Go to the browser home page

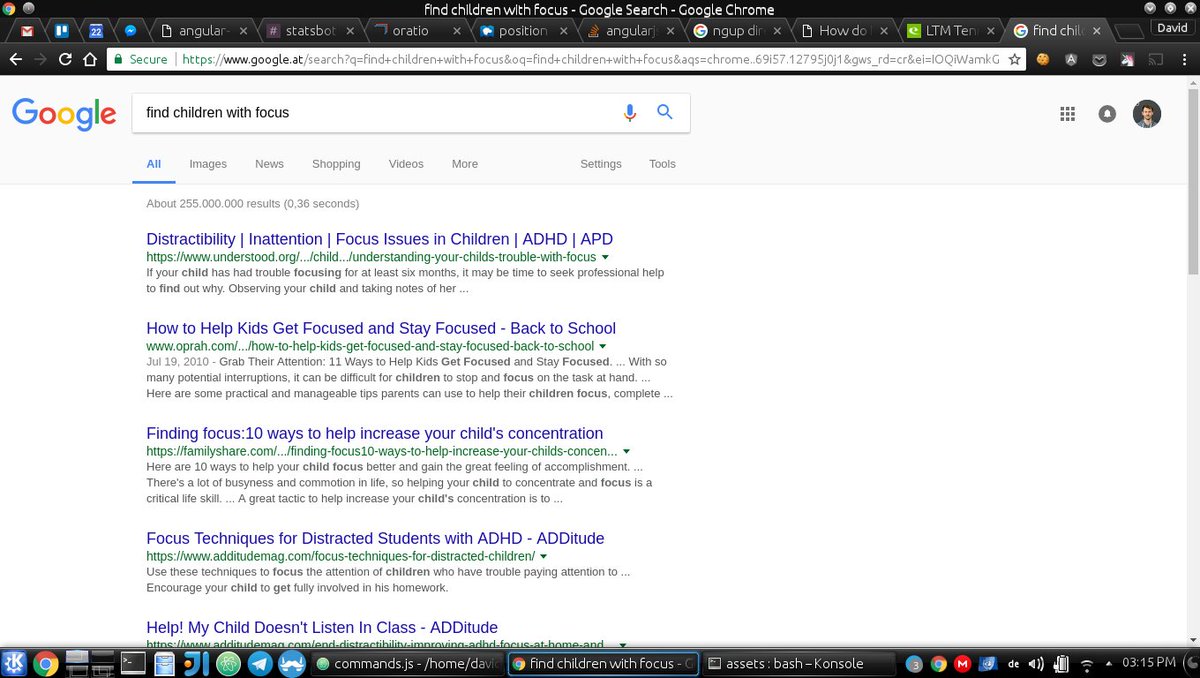91,60
